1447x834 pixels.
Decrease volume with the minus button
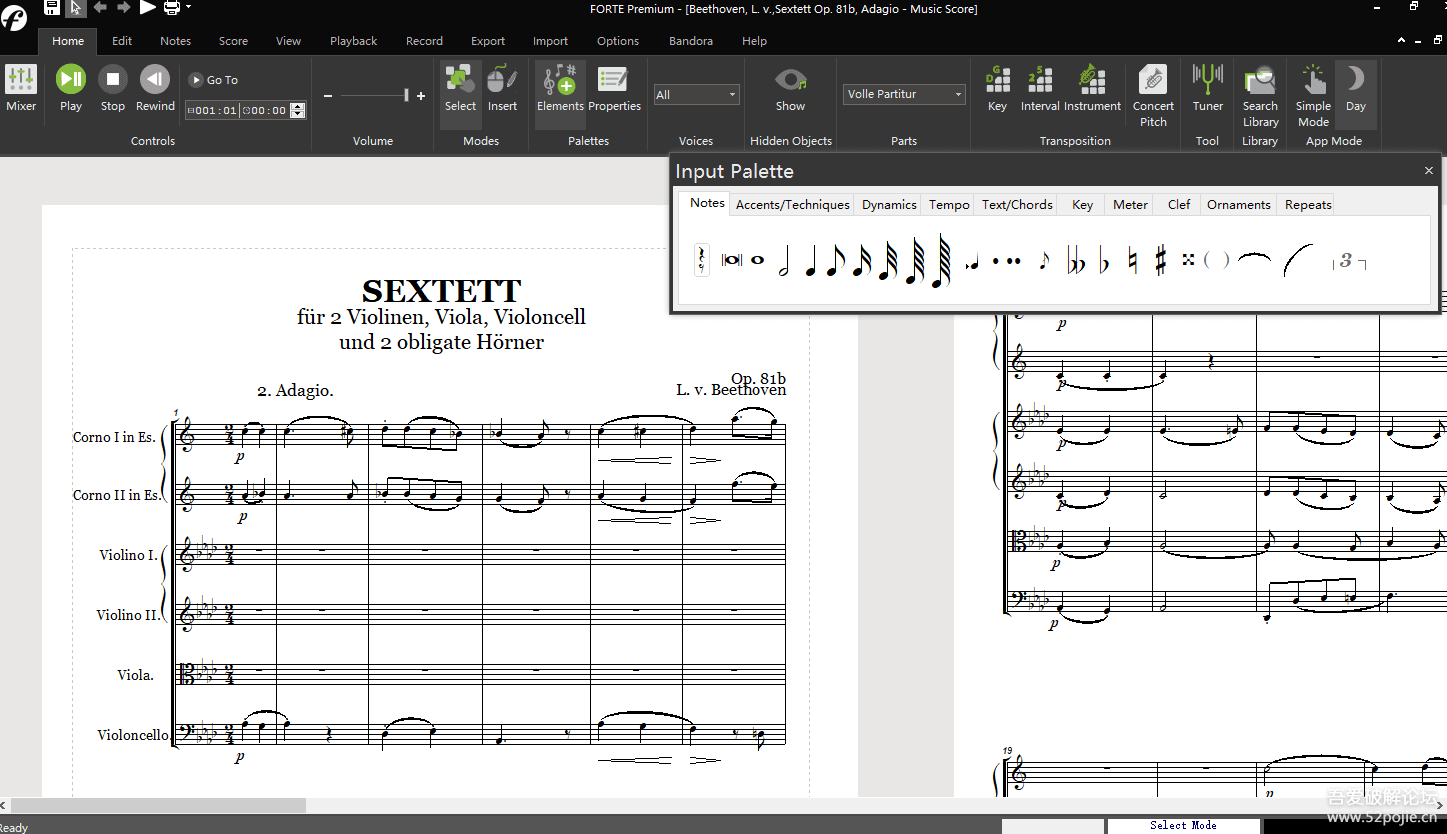(x=328, y=96)
